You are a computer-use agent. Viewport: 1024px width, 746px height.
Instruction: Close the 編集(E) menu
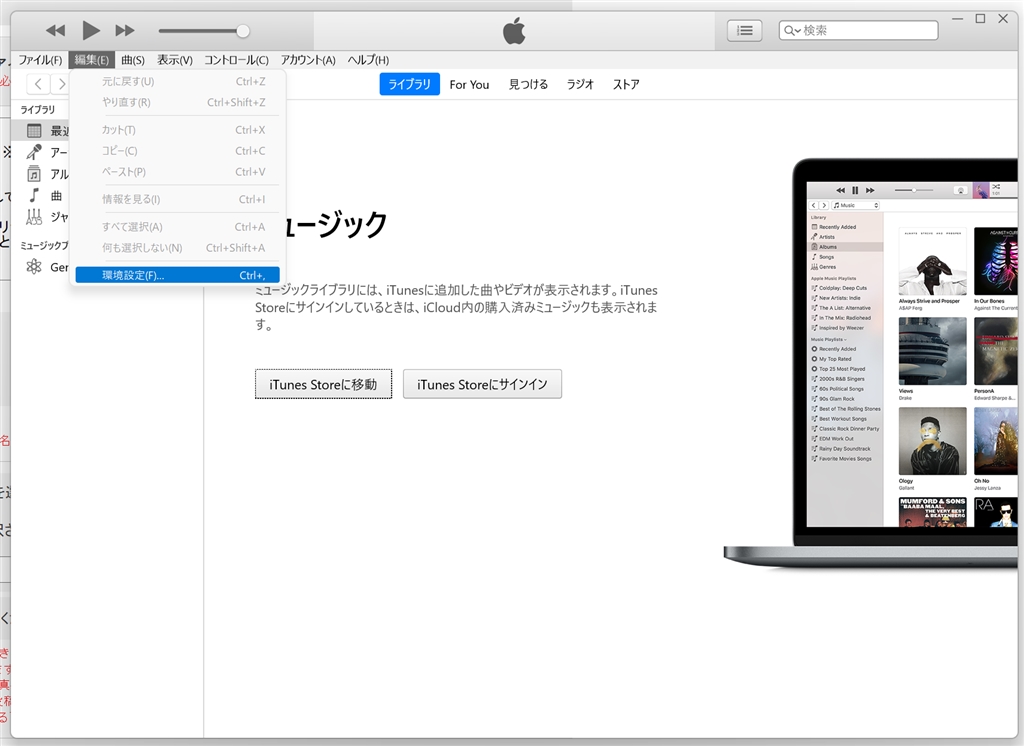click(91, 60)
